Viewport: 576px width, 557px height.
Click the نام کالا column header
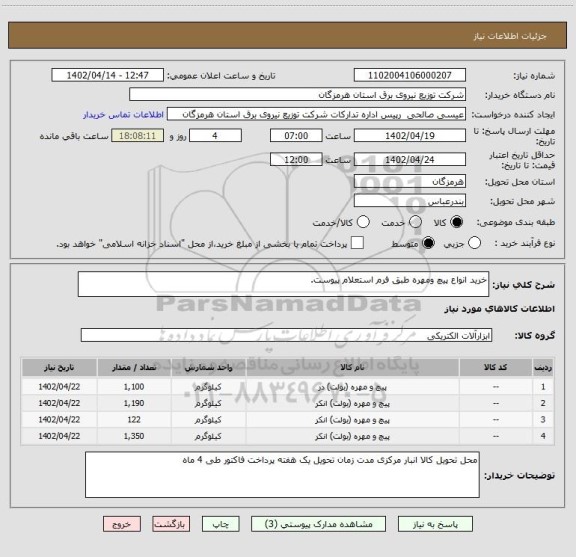(x=352, y=367)
